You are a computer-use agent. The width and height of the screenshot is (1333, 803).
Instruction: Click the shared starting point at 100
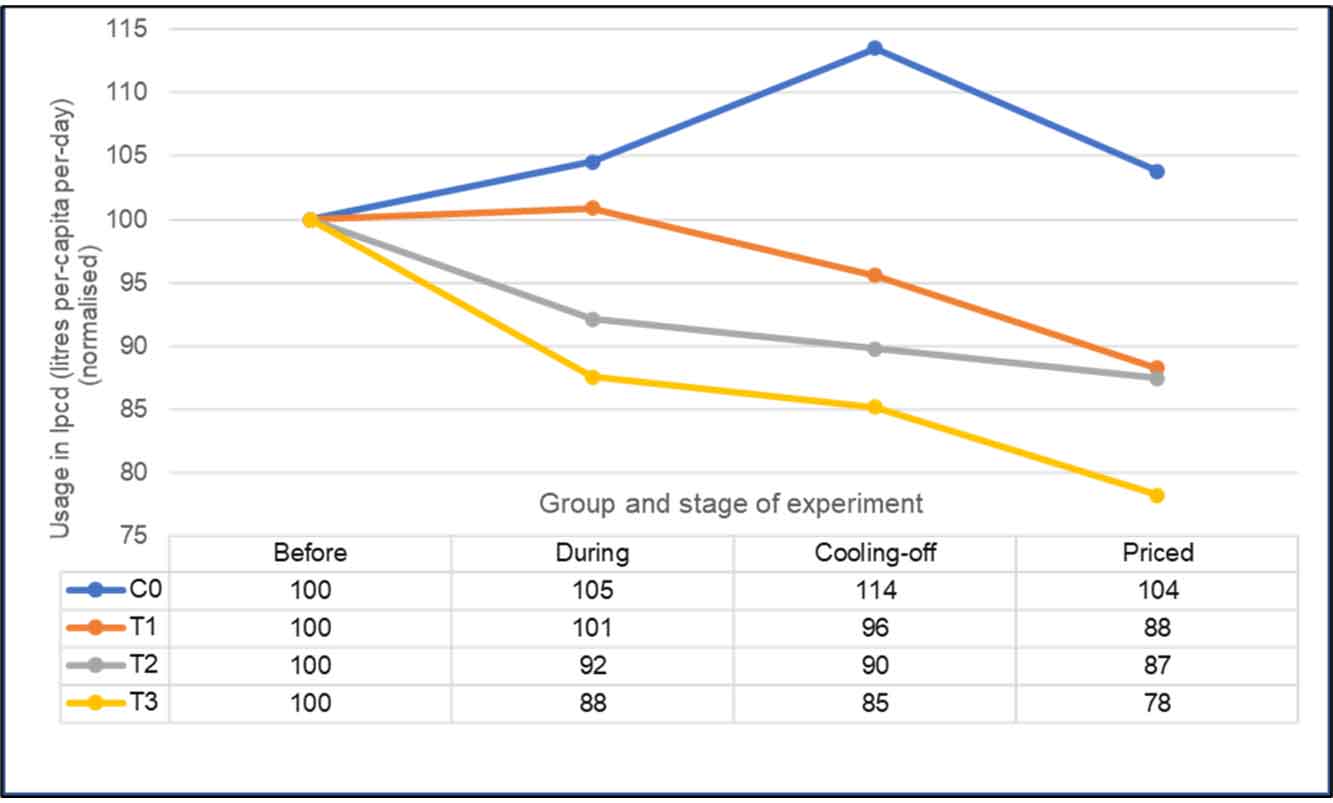310,220
